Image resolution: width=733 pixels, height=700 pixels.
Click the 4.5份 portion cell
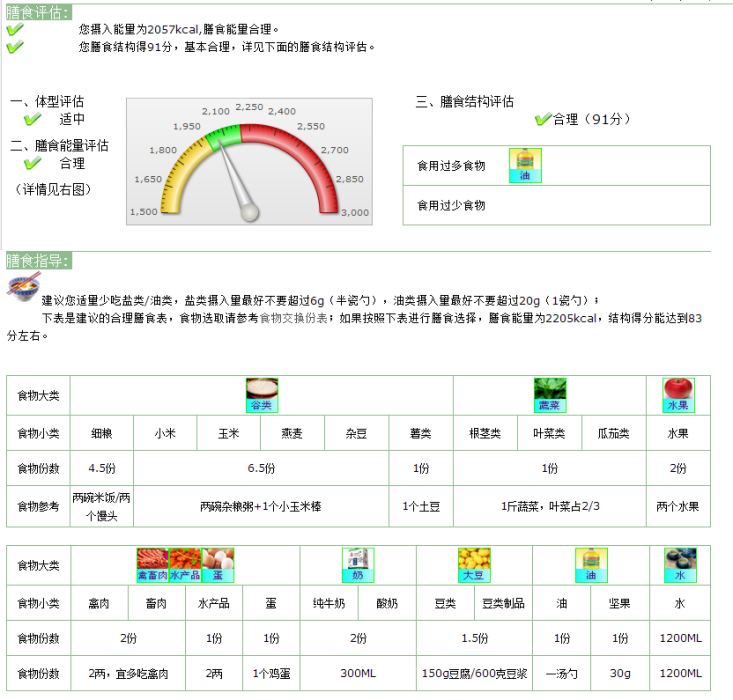102,468
